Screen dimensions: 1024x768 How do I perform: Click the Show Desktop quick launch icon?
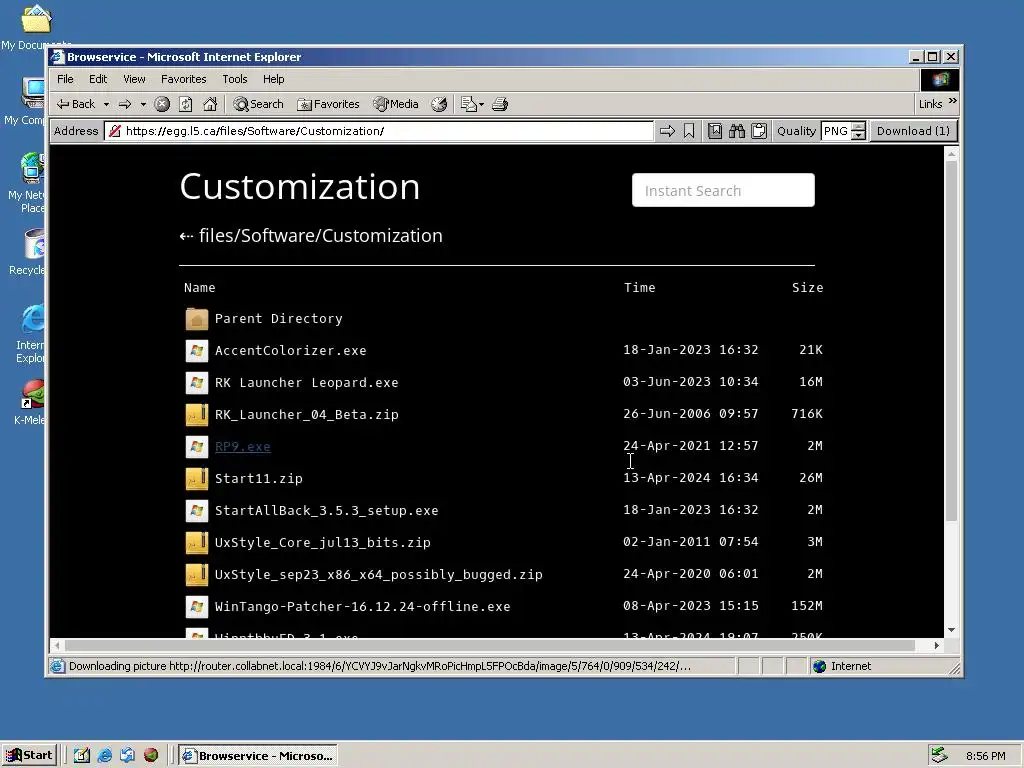tap(82, 756)
